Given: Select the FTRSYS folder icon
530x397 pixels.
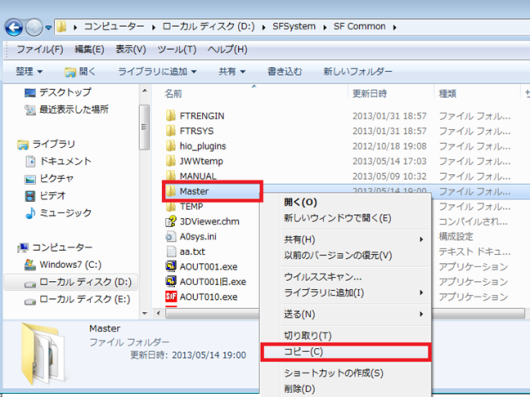Looking at the screenshot, I should coord(171,130).
